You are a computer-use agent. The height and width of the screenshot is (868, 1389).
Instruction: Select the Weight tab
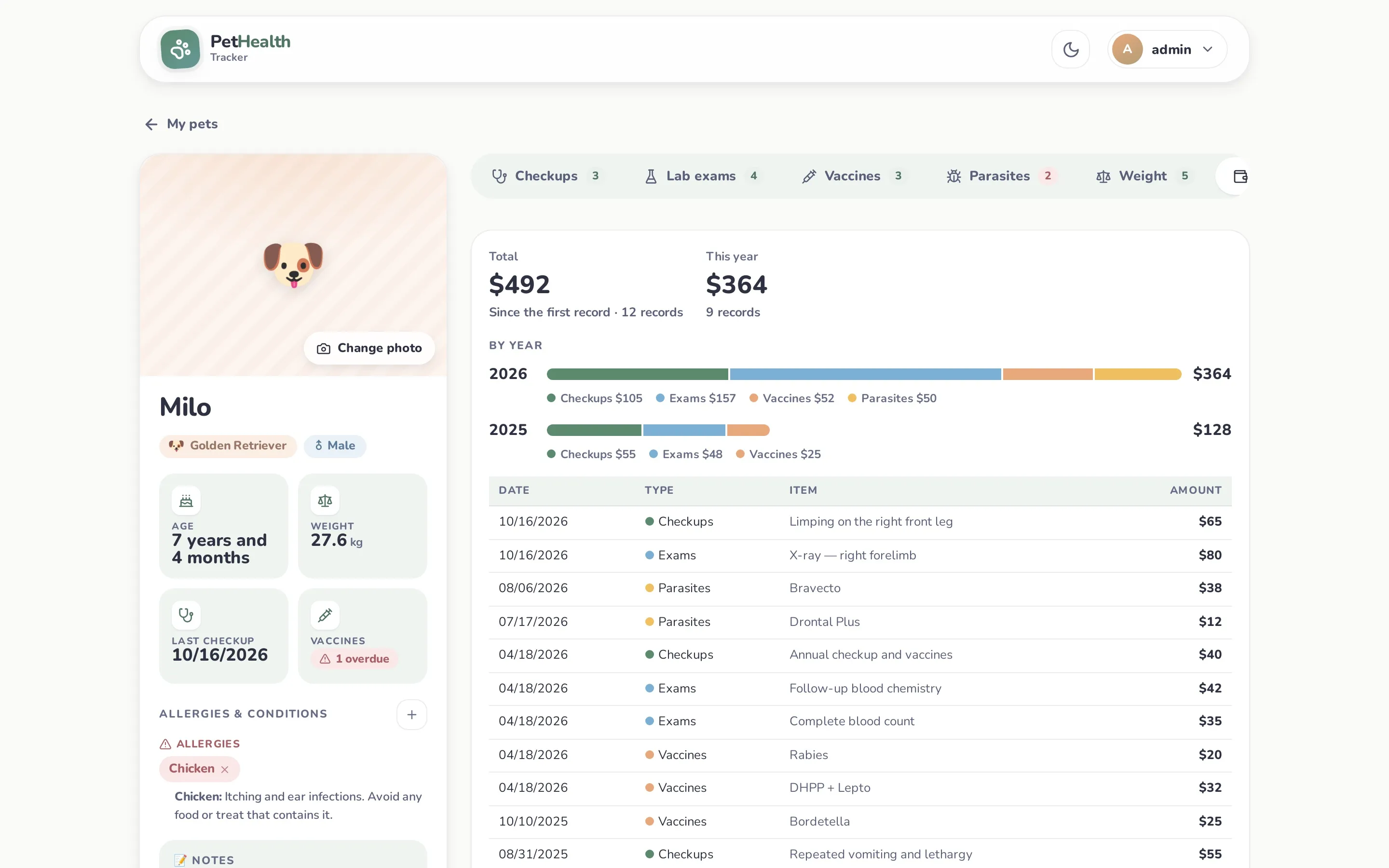click(x=1144, y=176)
